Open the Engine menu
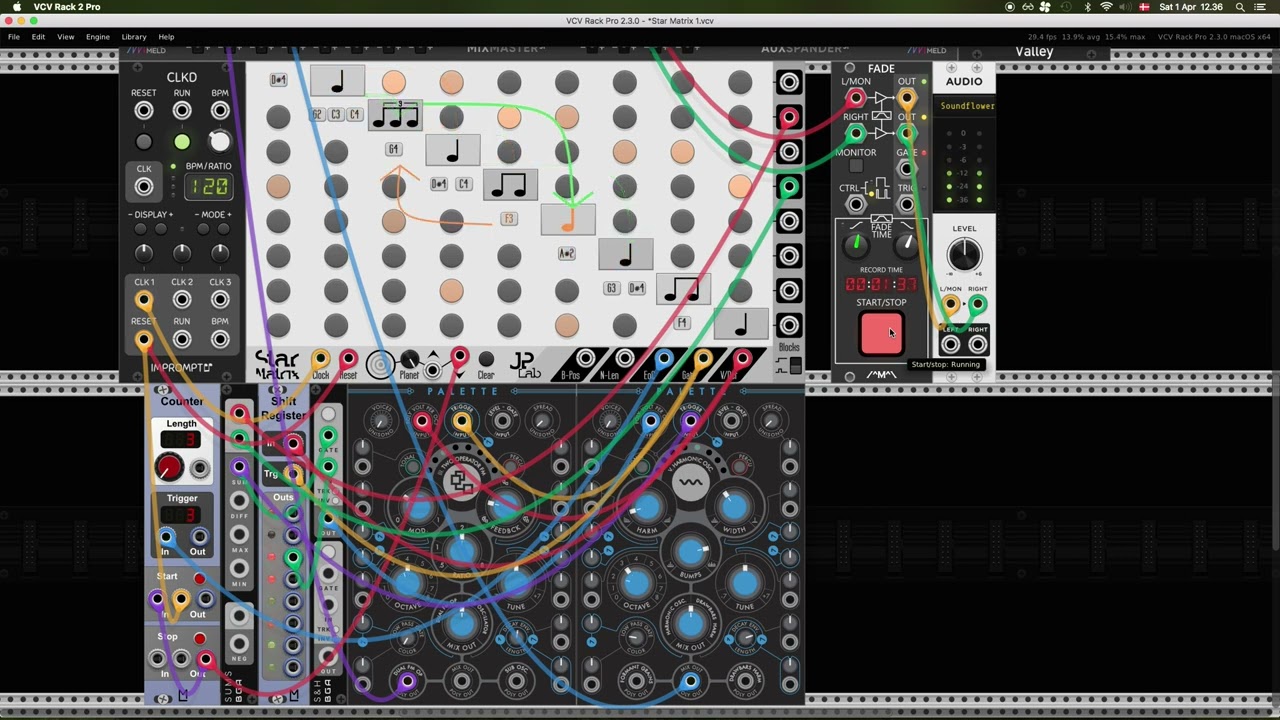1280x720 pixels. tap(98, 37)
